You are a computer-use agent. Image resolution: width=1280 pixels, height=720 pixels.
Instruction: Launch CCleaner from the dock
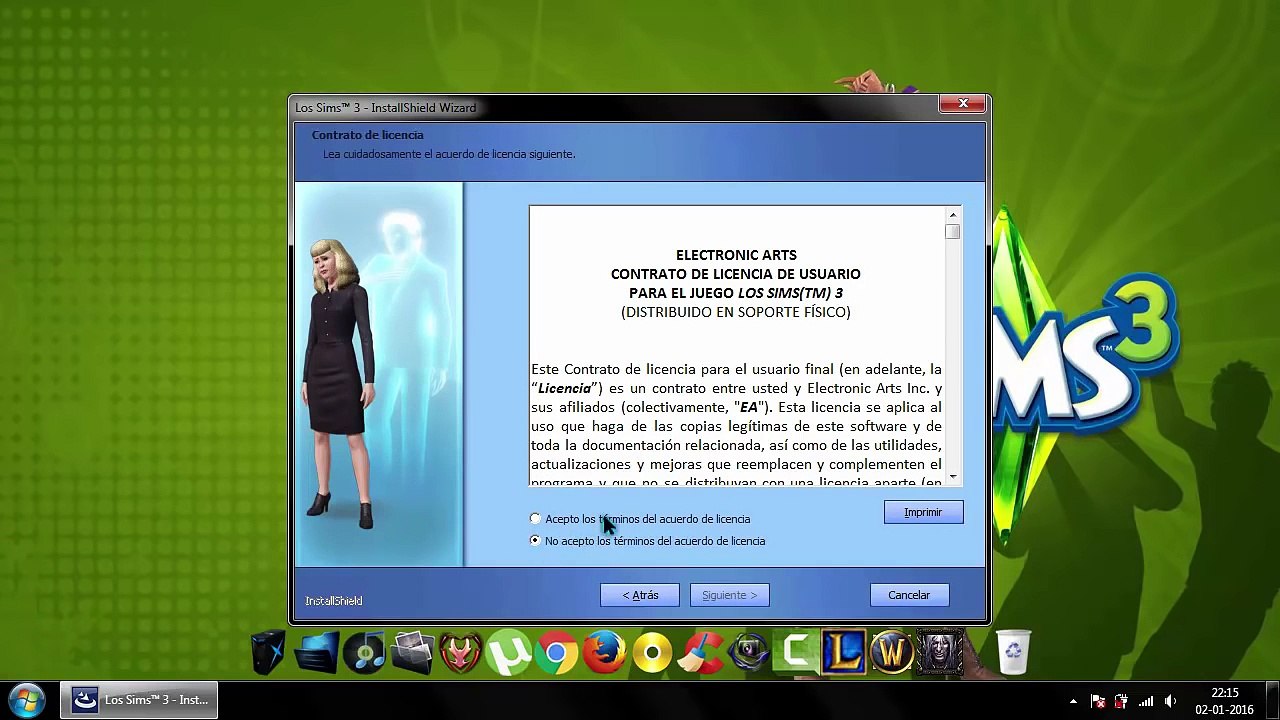(x=700, y=654)
